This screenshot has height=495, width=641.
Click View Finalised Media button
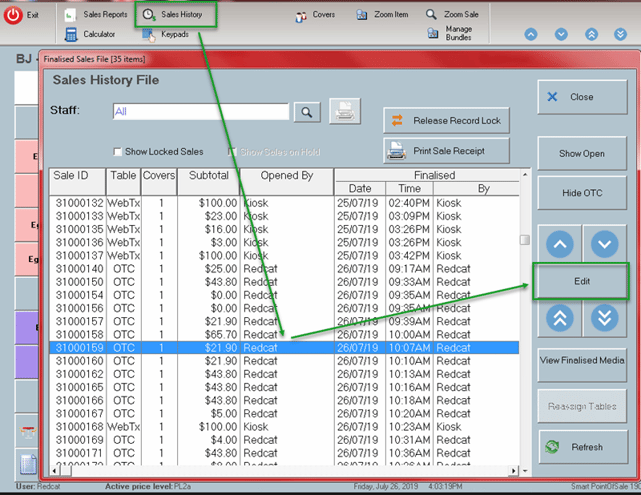point(582,364)
